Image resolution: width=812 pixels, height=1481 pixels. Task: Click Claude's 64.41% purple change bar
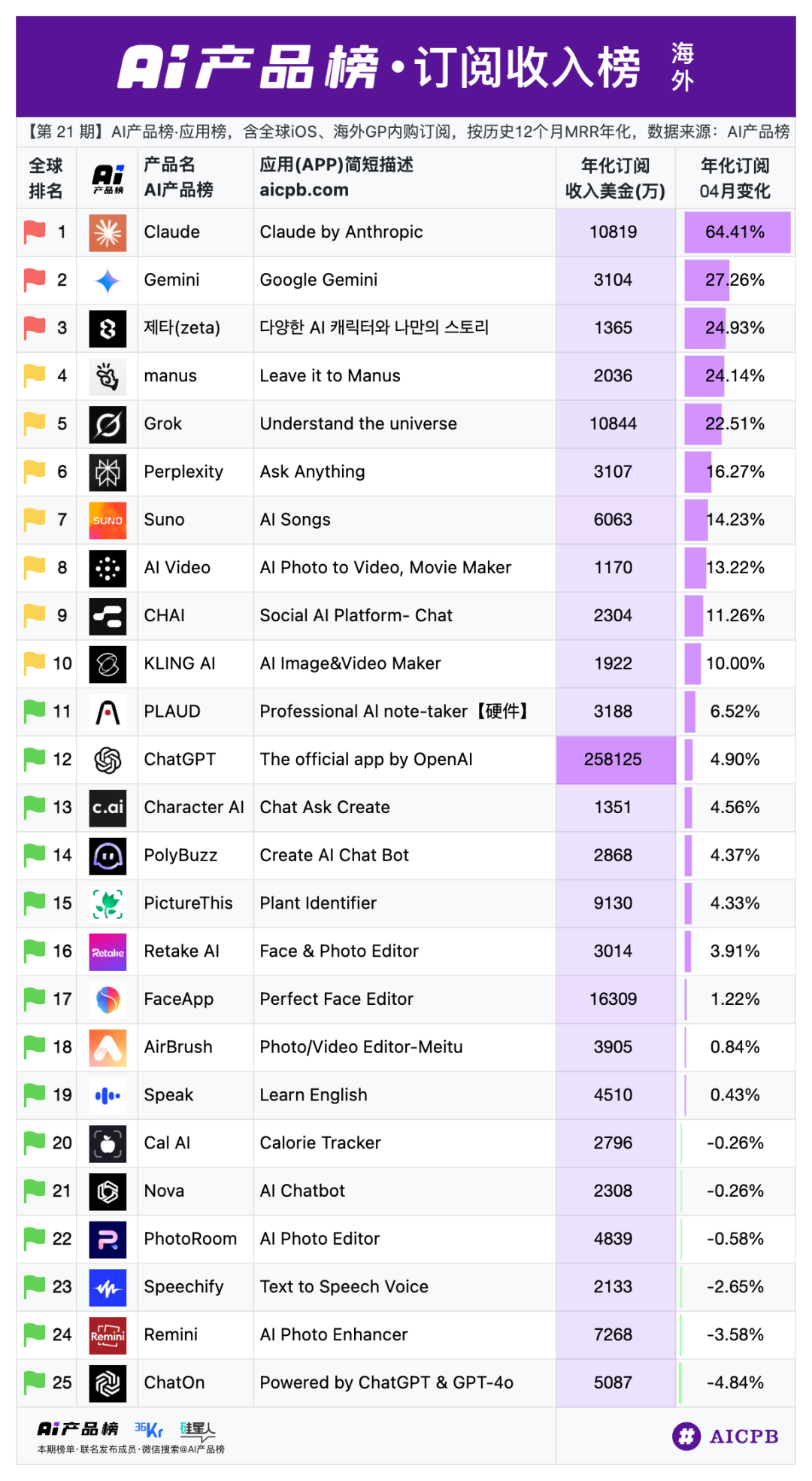click(737, 232)
